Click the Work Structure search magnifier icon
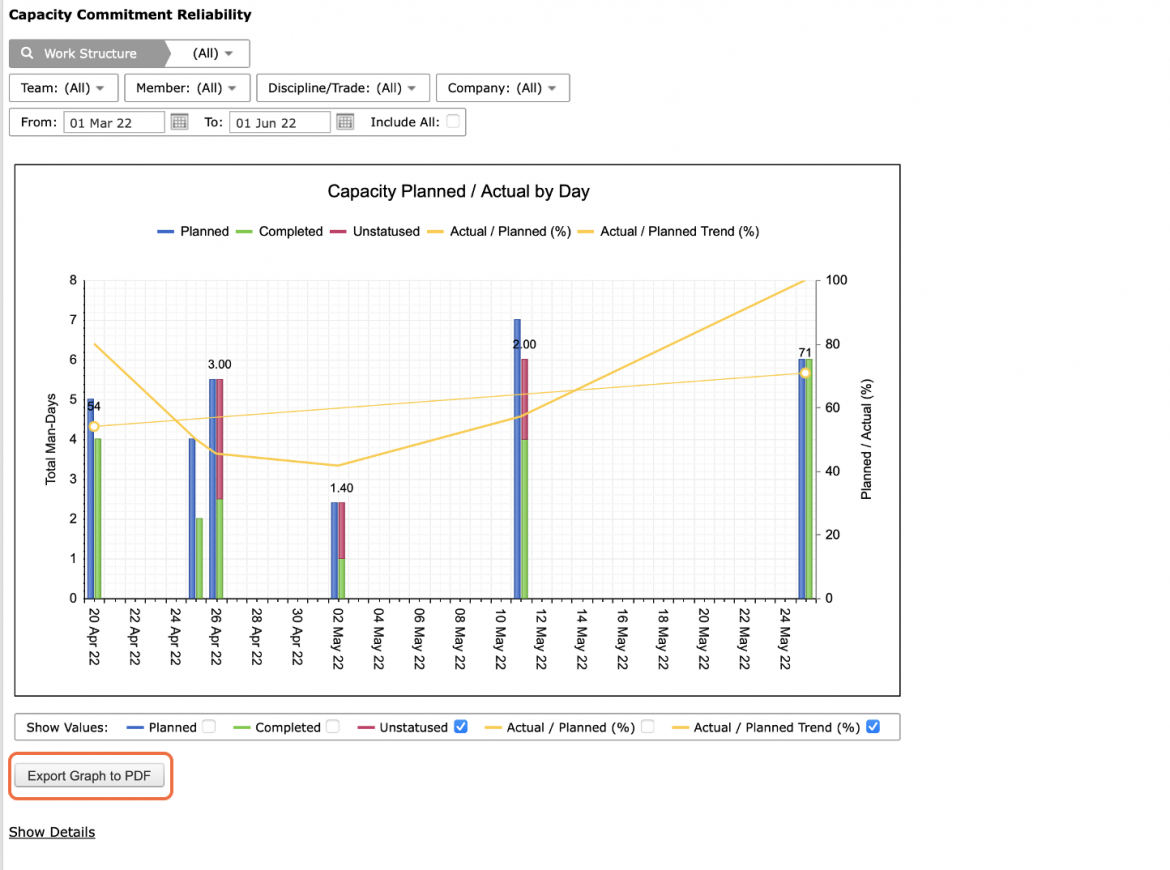 point(27,53)
